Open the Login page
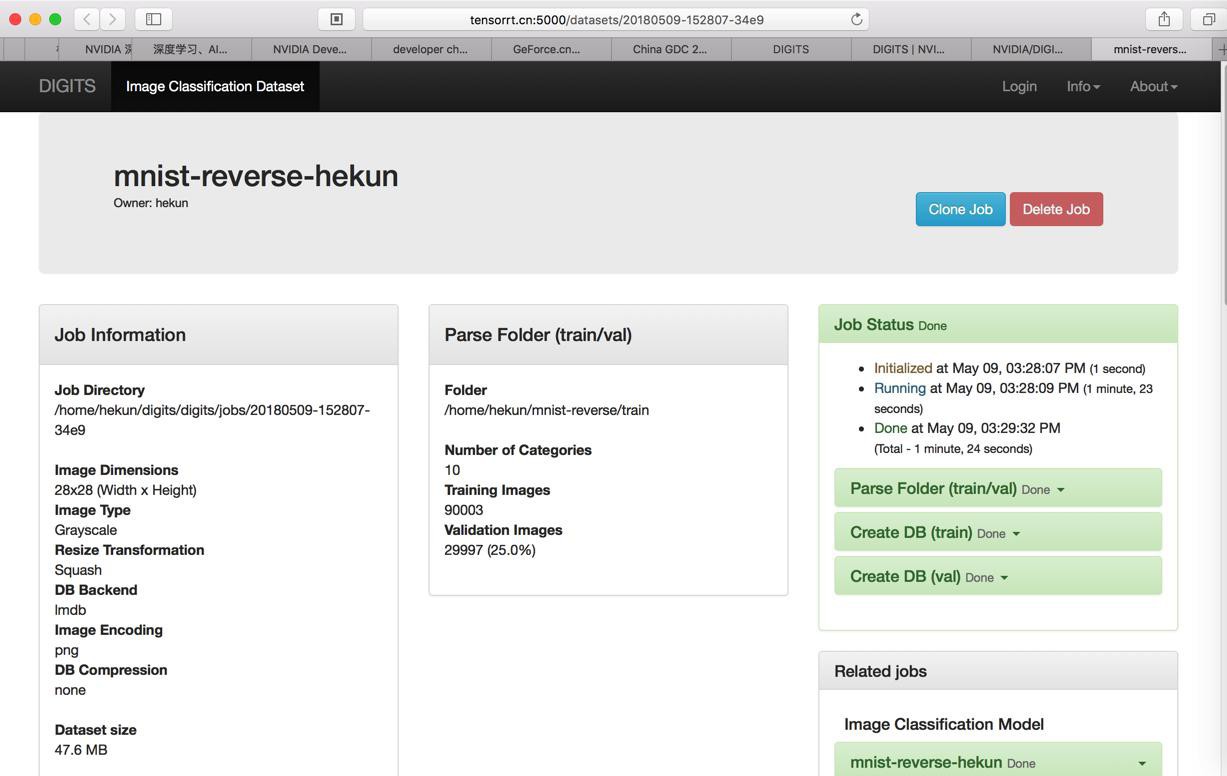Image resolution: width=1227 pixels, height=776 pixels. (1019, 86)
